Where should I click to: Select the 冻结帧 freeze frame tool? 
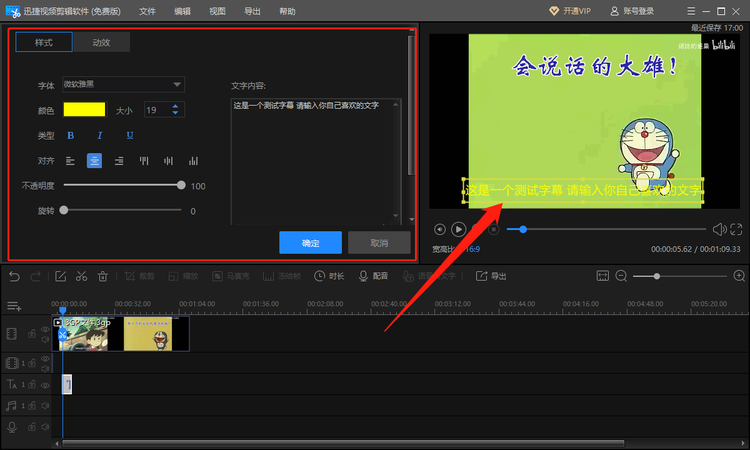point(282,276)
